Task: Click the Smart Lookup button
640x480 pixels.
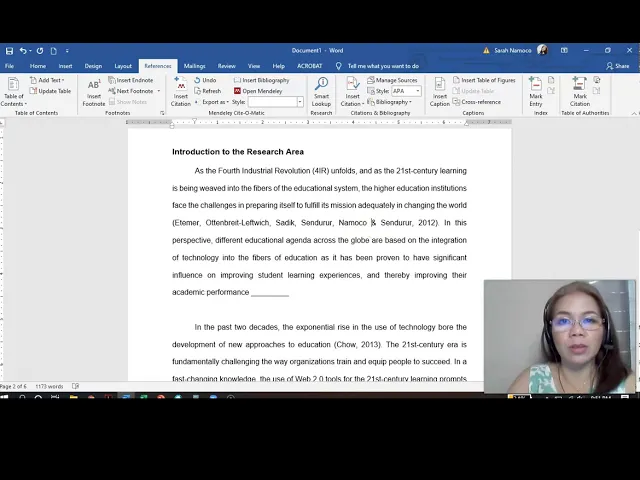Action: pos(321,92)
